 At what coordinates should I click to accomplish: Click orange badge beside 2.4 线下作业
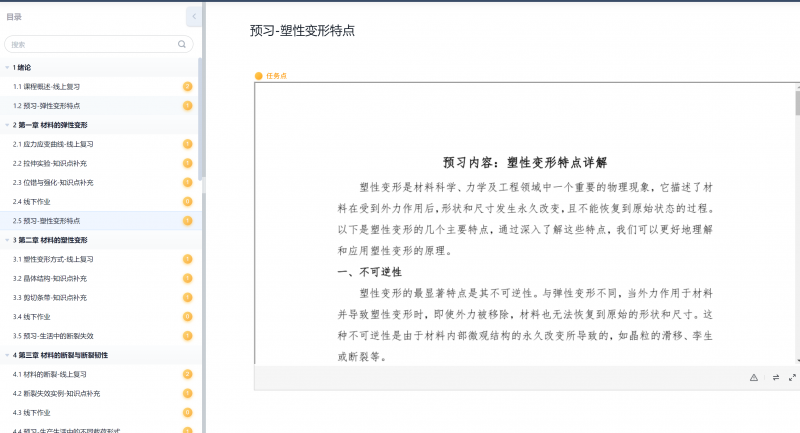pyautogui.click(x=187, y=201)
